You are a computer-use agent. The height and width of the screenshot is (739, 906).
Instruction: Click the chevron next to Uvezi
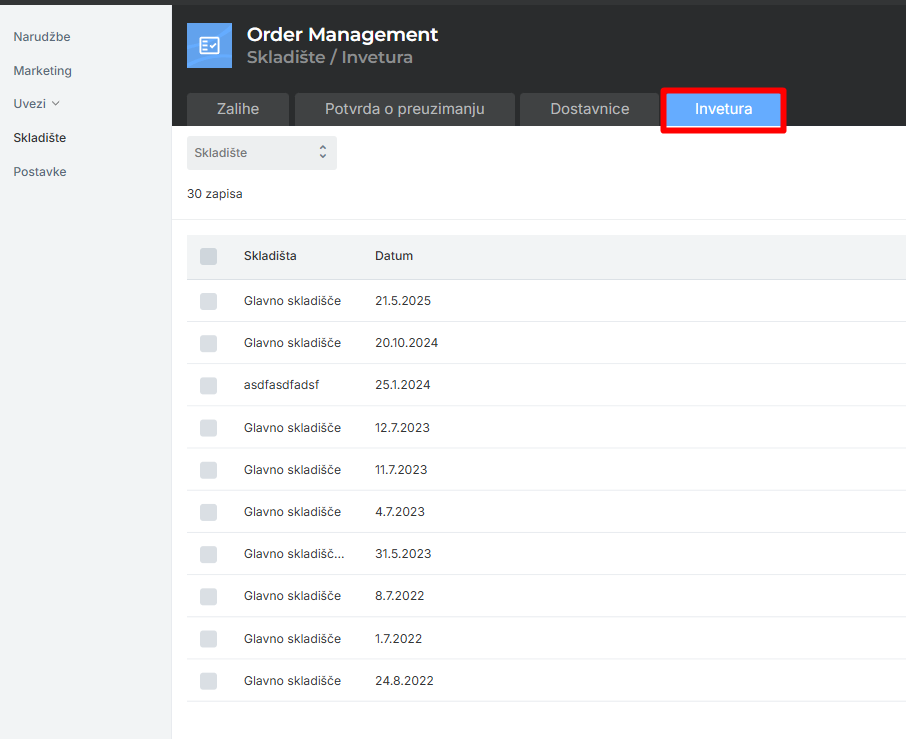55,103
